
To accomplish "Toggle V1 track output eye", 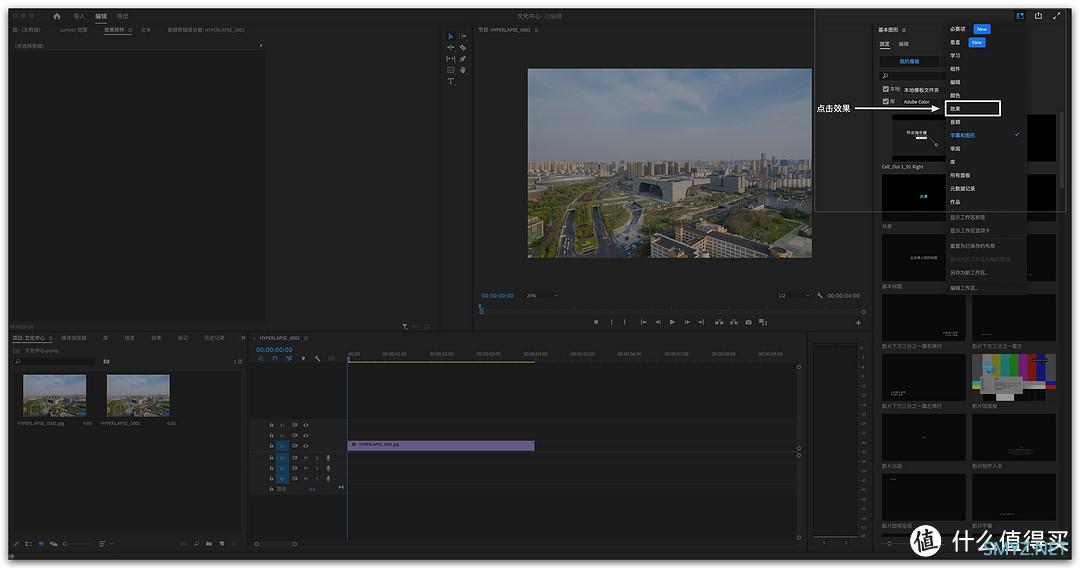I will (306, 445).
